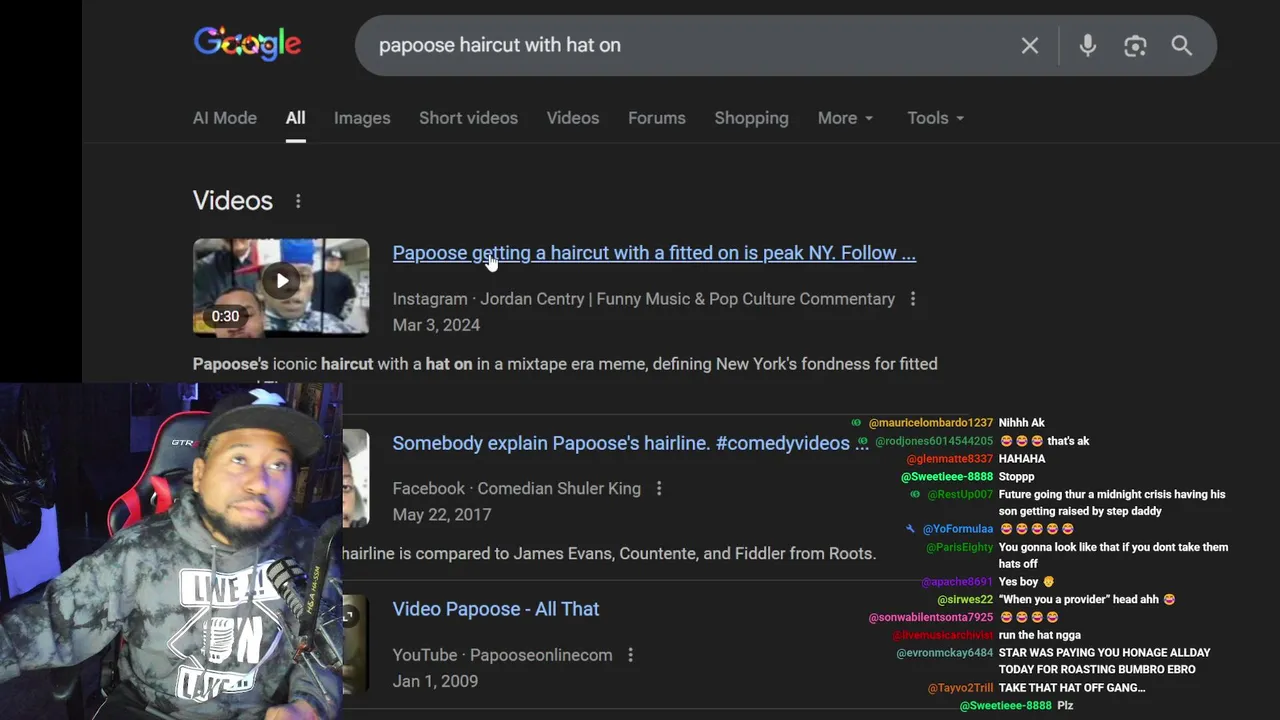Open Short videos tab
Viewport: 1280px width, 720px height.
[x=468, y=118]
